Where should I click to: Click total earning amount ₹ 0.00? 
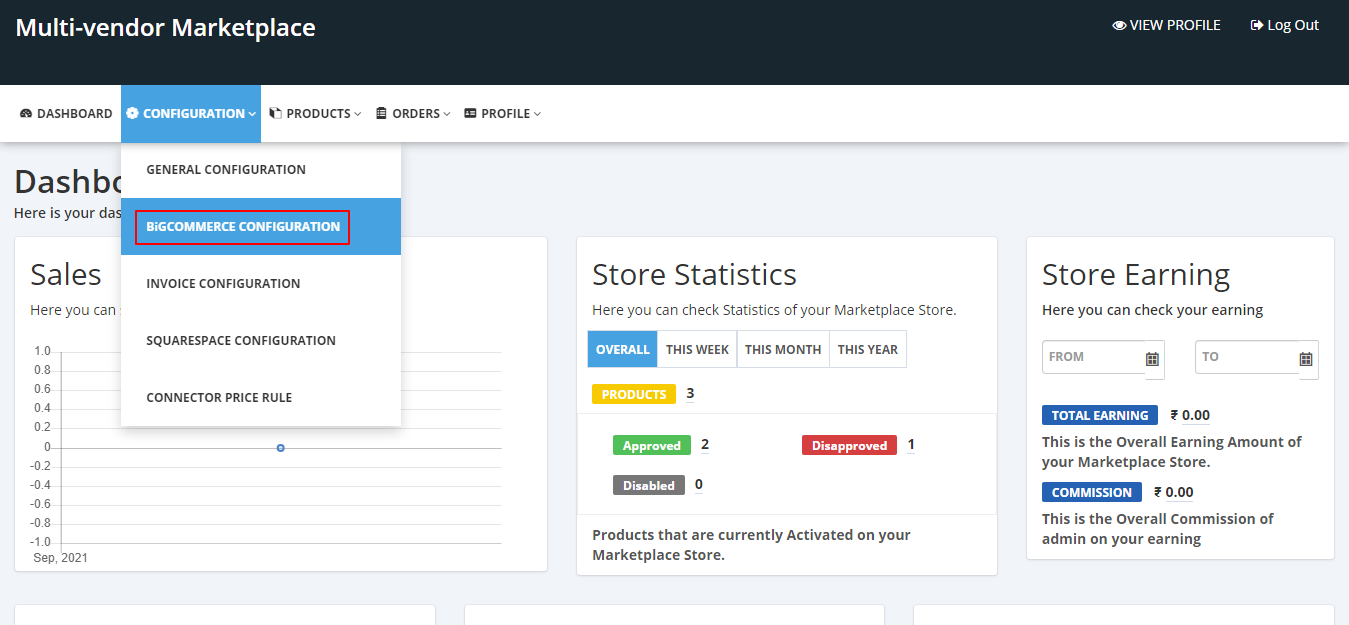1190,415
